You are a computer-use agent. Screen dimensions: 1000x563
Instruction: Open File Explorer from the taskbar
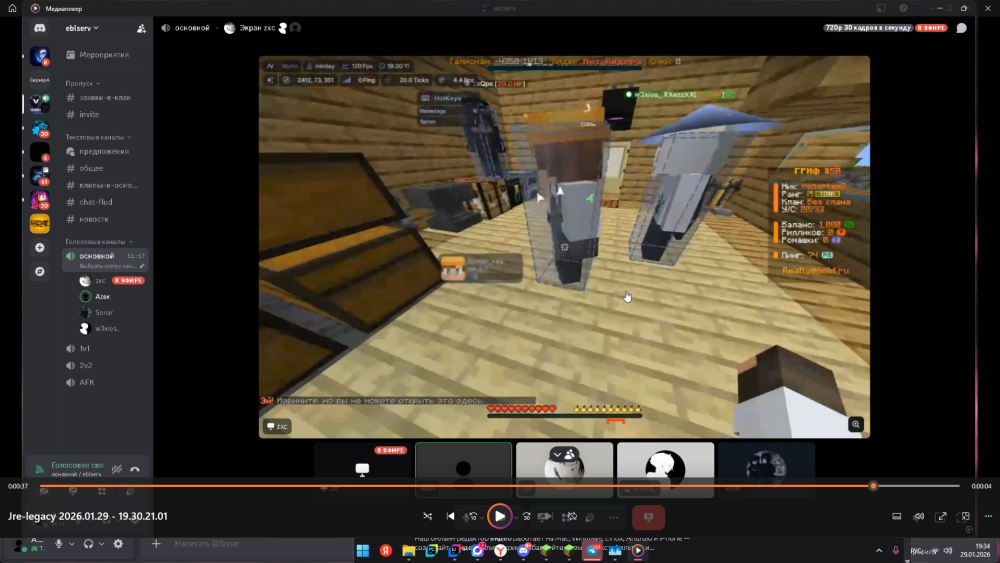tap(409, 550)
